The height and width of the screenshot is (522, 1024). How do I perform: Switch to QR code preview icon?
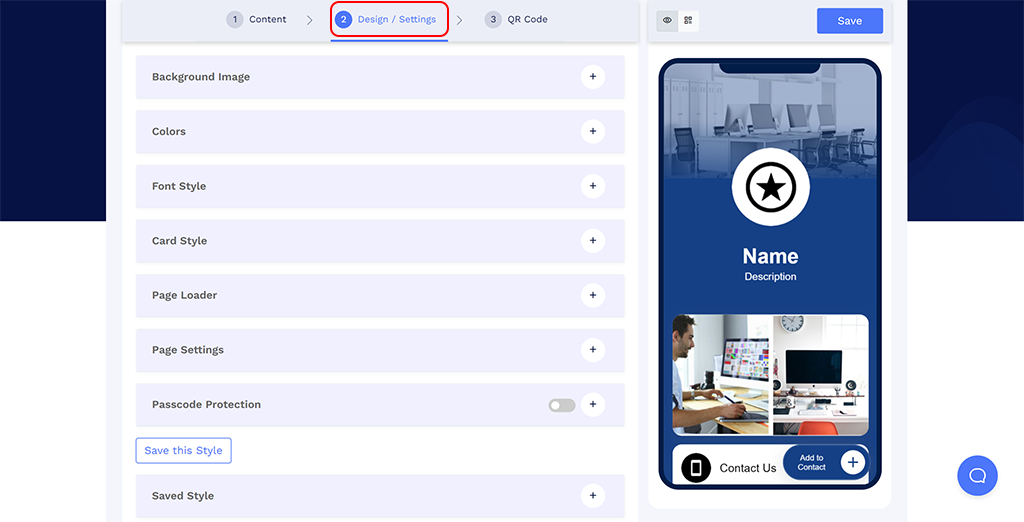pos(688,20)
